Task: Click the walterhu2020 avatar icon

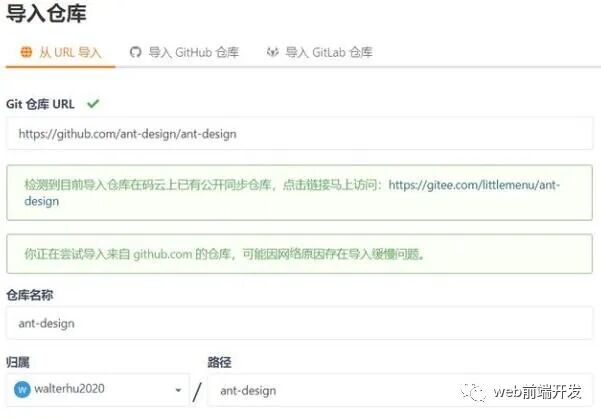Action: [22, 389]
